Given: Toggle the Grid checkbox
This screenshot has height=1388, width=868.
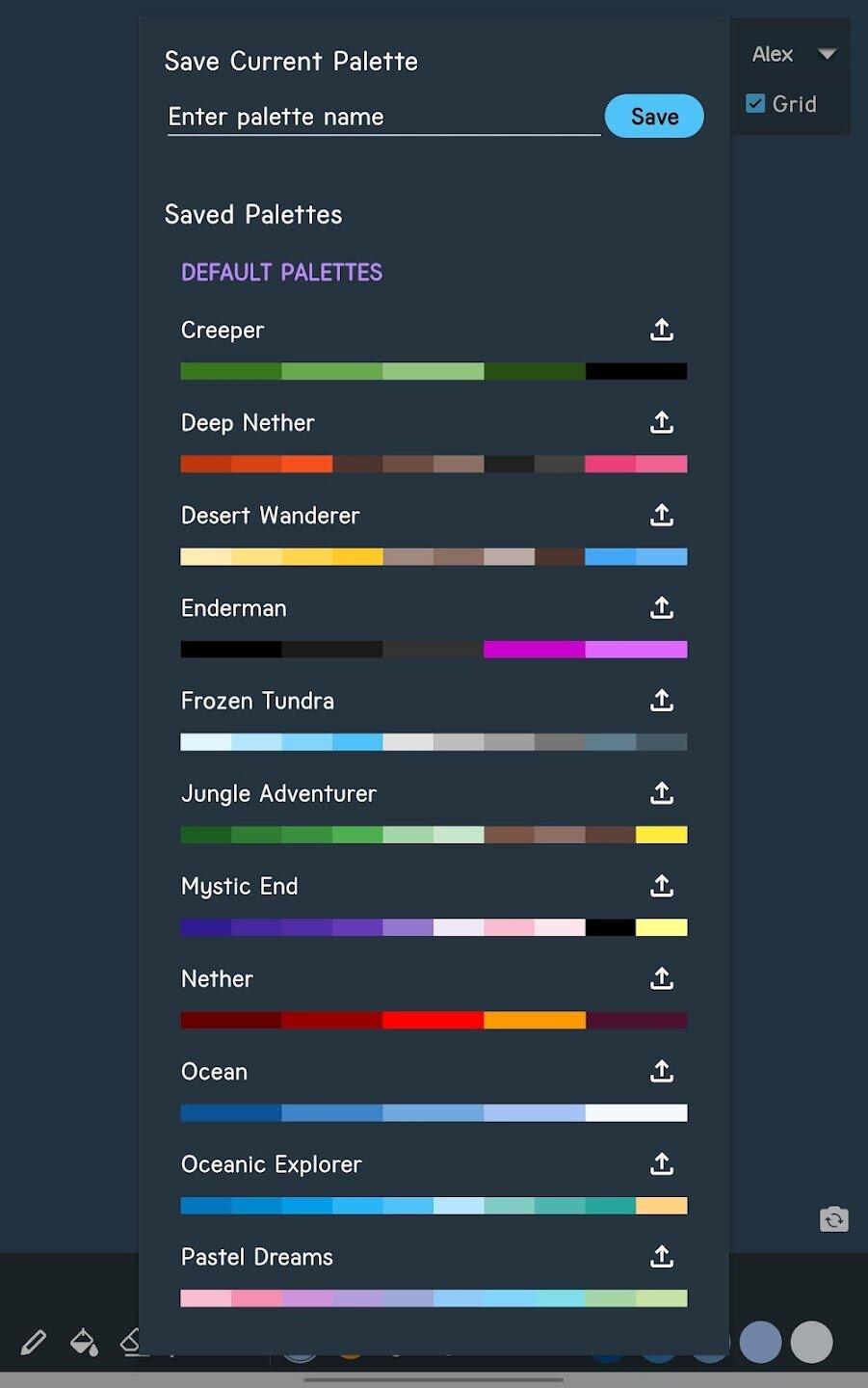Looking at the screenshot, I should click(x=756, y=103).
